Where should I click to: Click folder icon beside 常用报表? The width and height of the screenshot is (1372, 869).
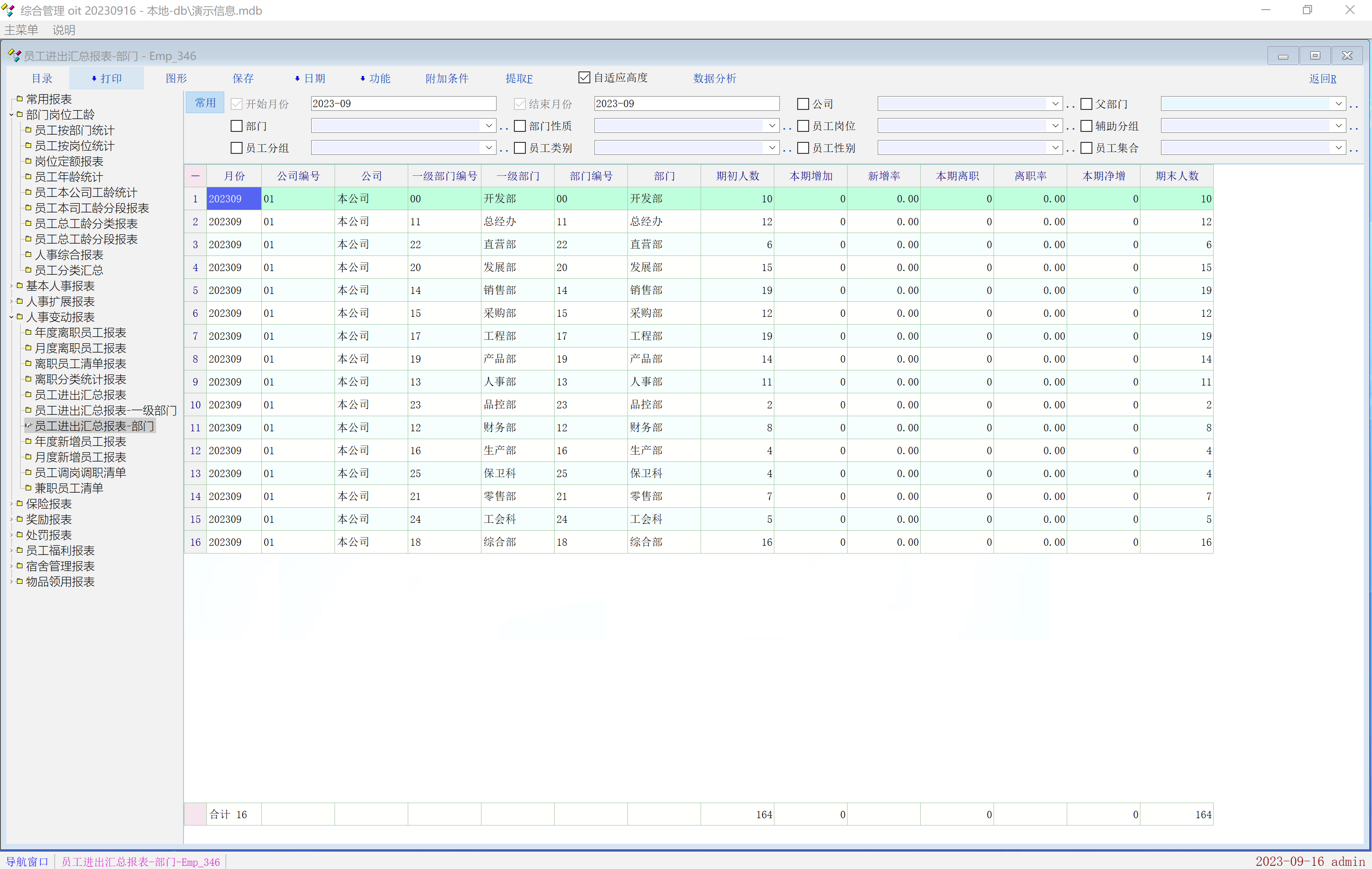pyautogui.click(x=19, y=98)
